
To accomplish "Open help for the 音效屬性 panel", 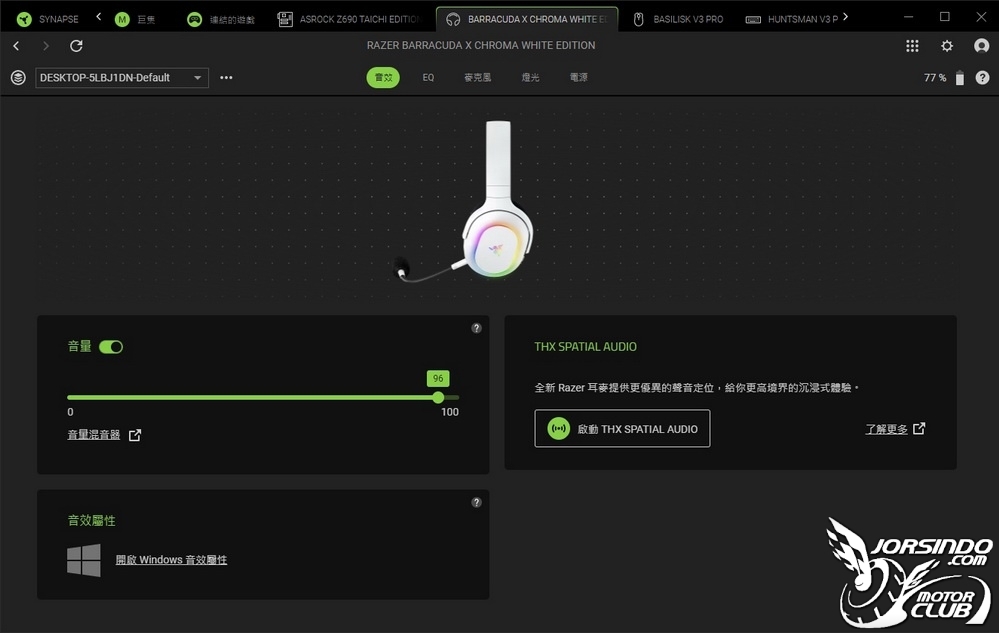I will [476, 502].
